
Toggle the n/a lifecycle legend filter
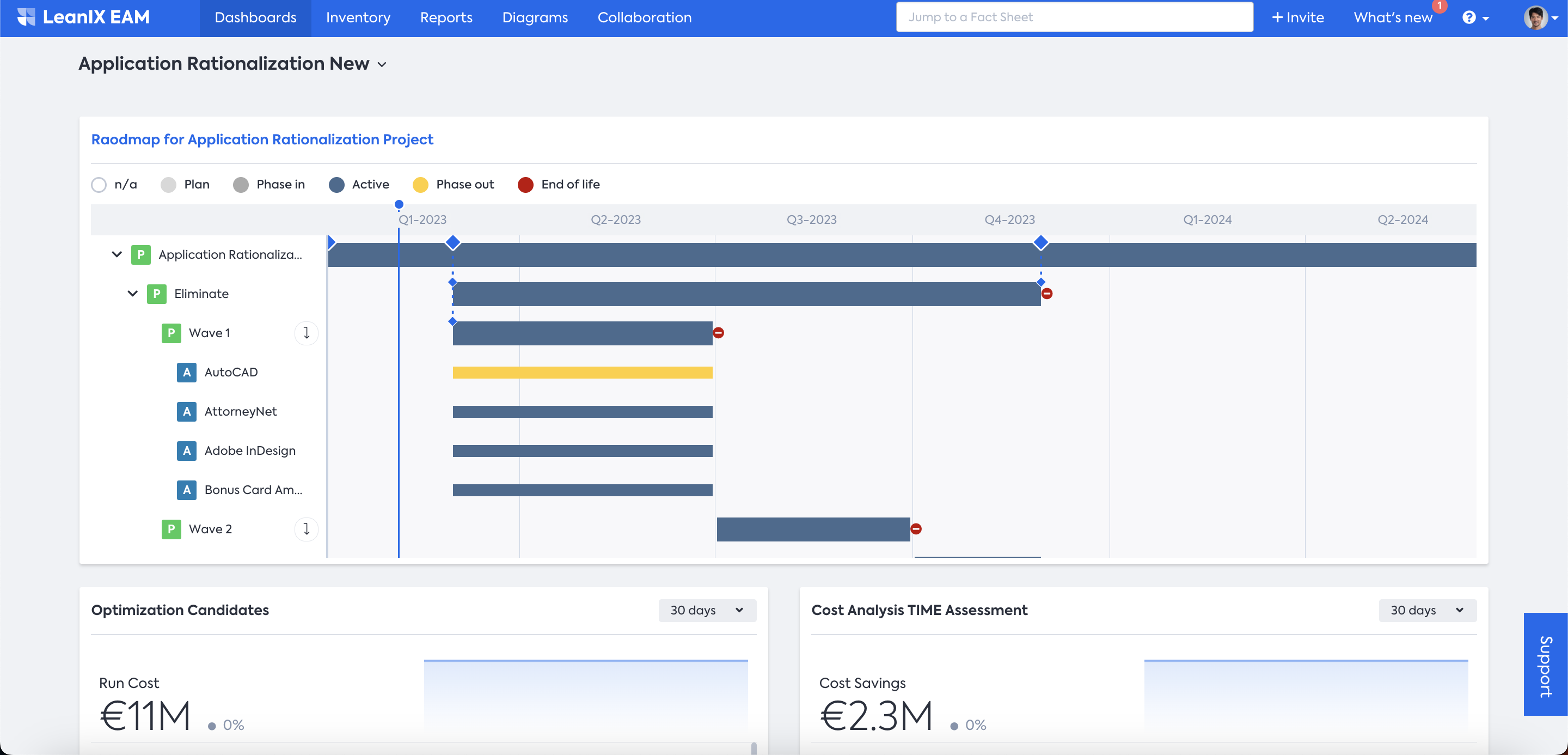99,185
